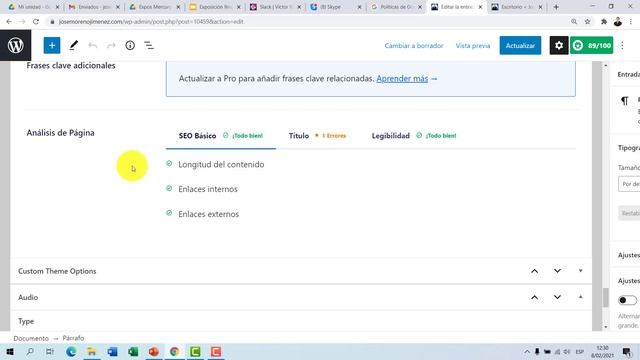The width and height of the screenshot is (640, 360).
Task: Open the Windows Start menu
Action: click(x=9, y=351)
